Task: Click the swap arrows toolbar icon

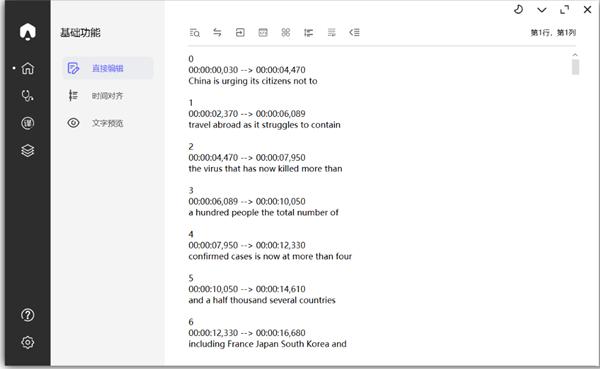Action: pos(217,33)
